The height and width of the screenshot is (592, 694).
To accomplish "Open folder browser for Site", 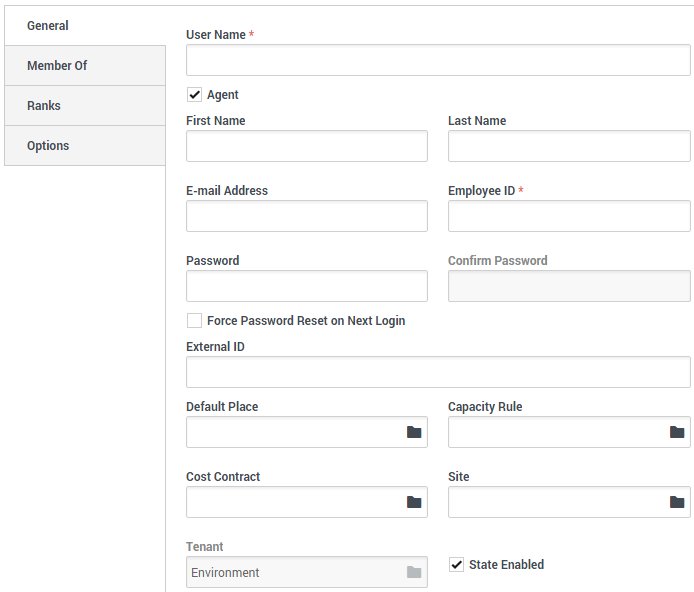I will point(677,502).
